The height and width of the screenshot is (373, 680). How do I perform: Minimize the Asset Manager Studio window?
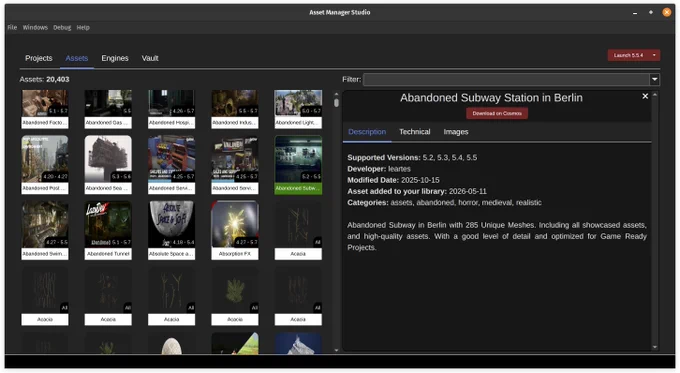635,13
